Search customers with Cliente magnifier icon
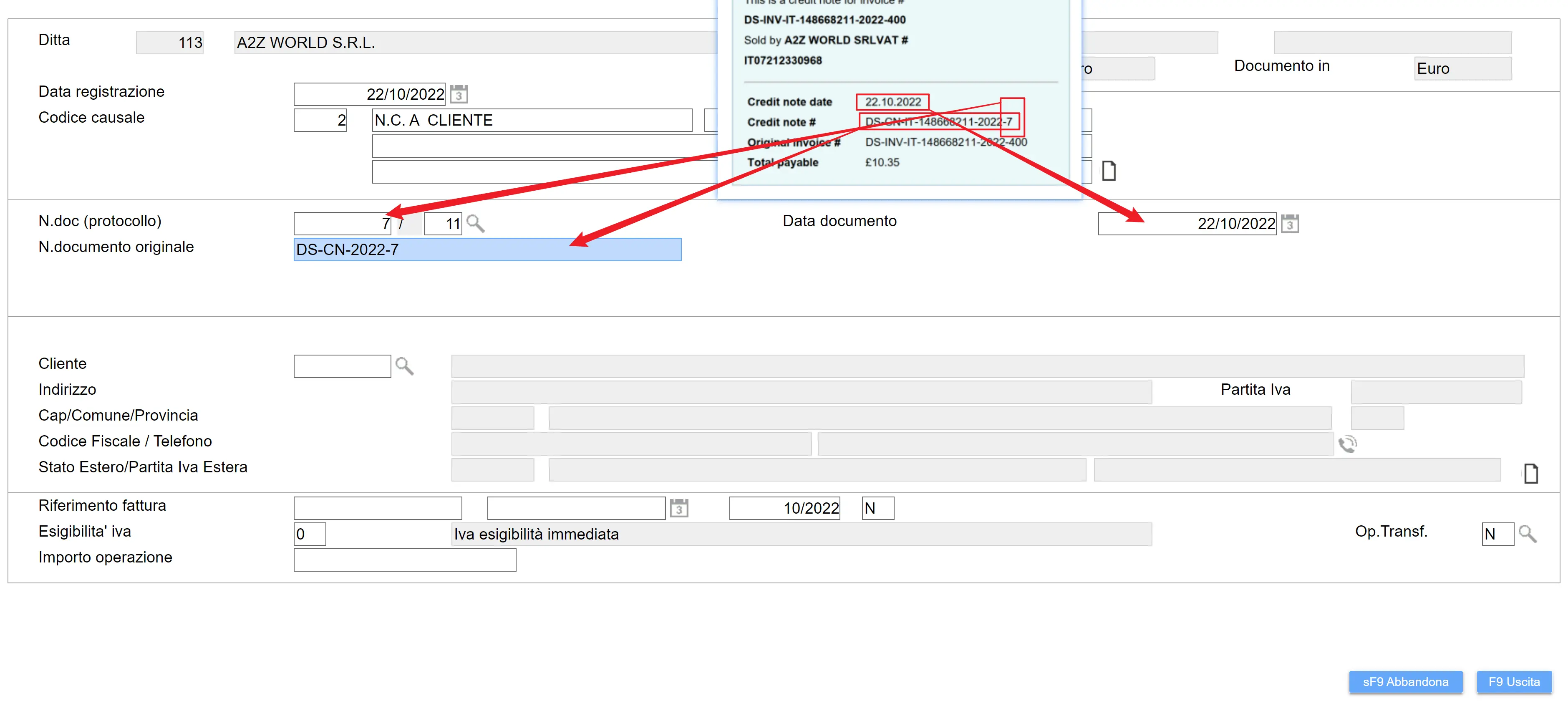1568x701 pixels. 404,366
